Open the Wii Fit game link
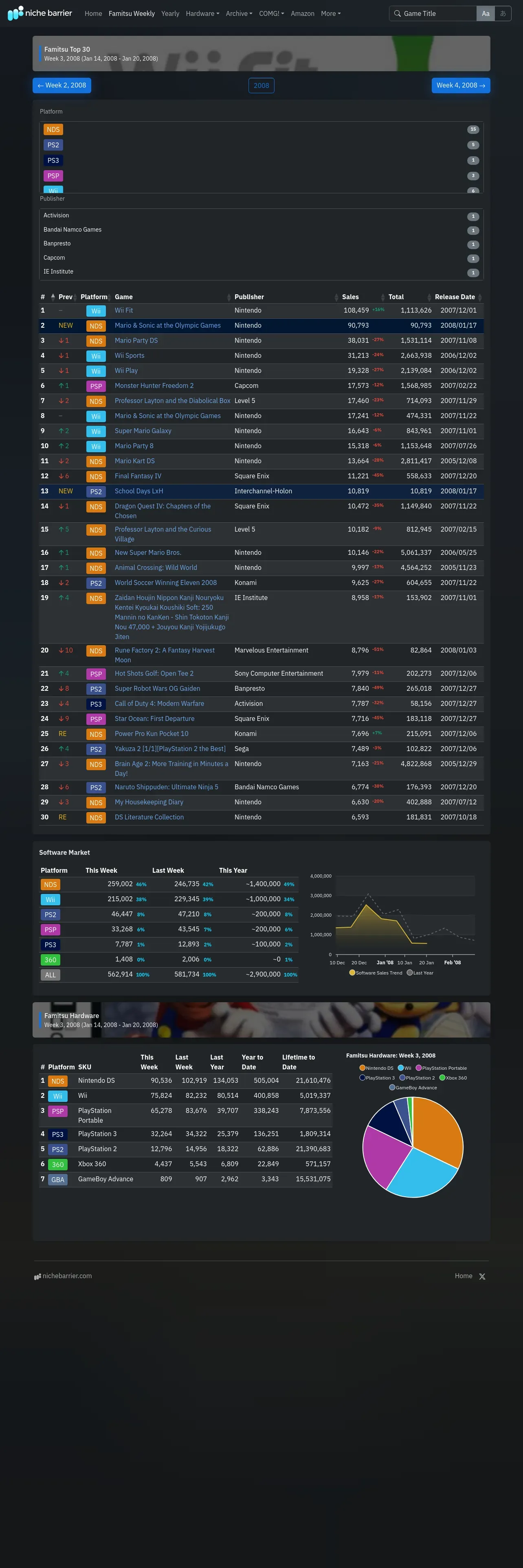 (123, 311)
